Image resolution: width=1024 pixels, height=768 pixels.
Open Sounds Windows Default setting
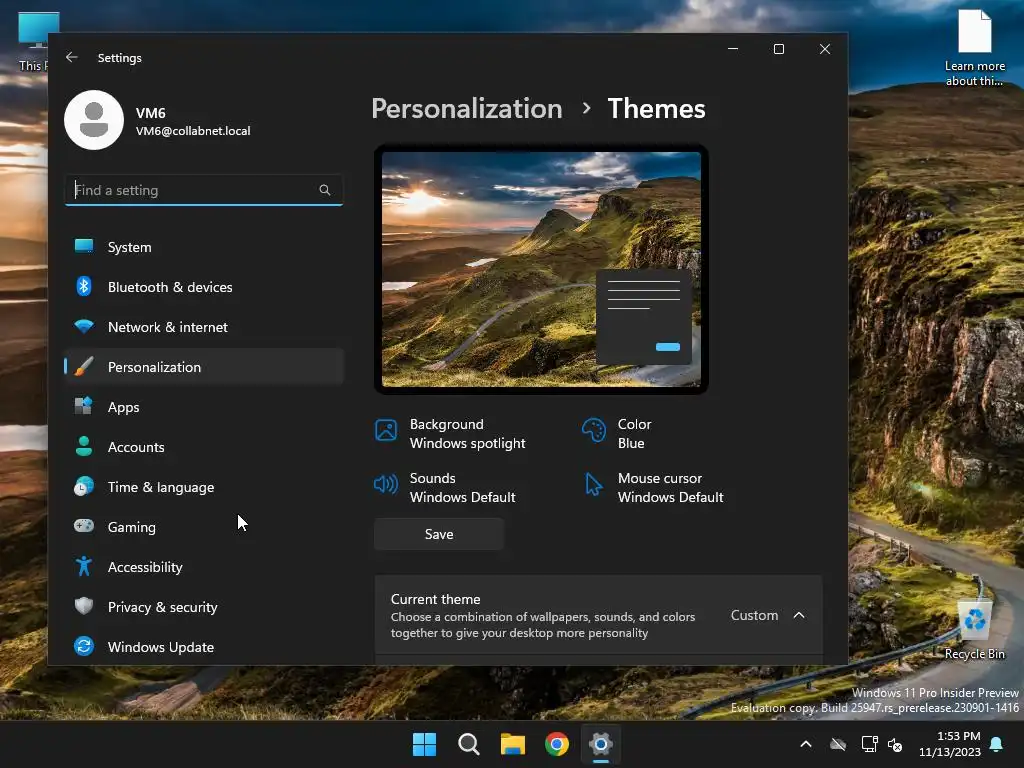click(x=445, y=488)
